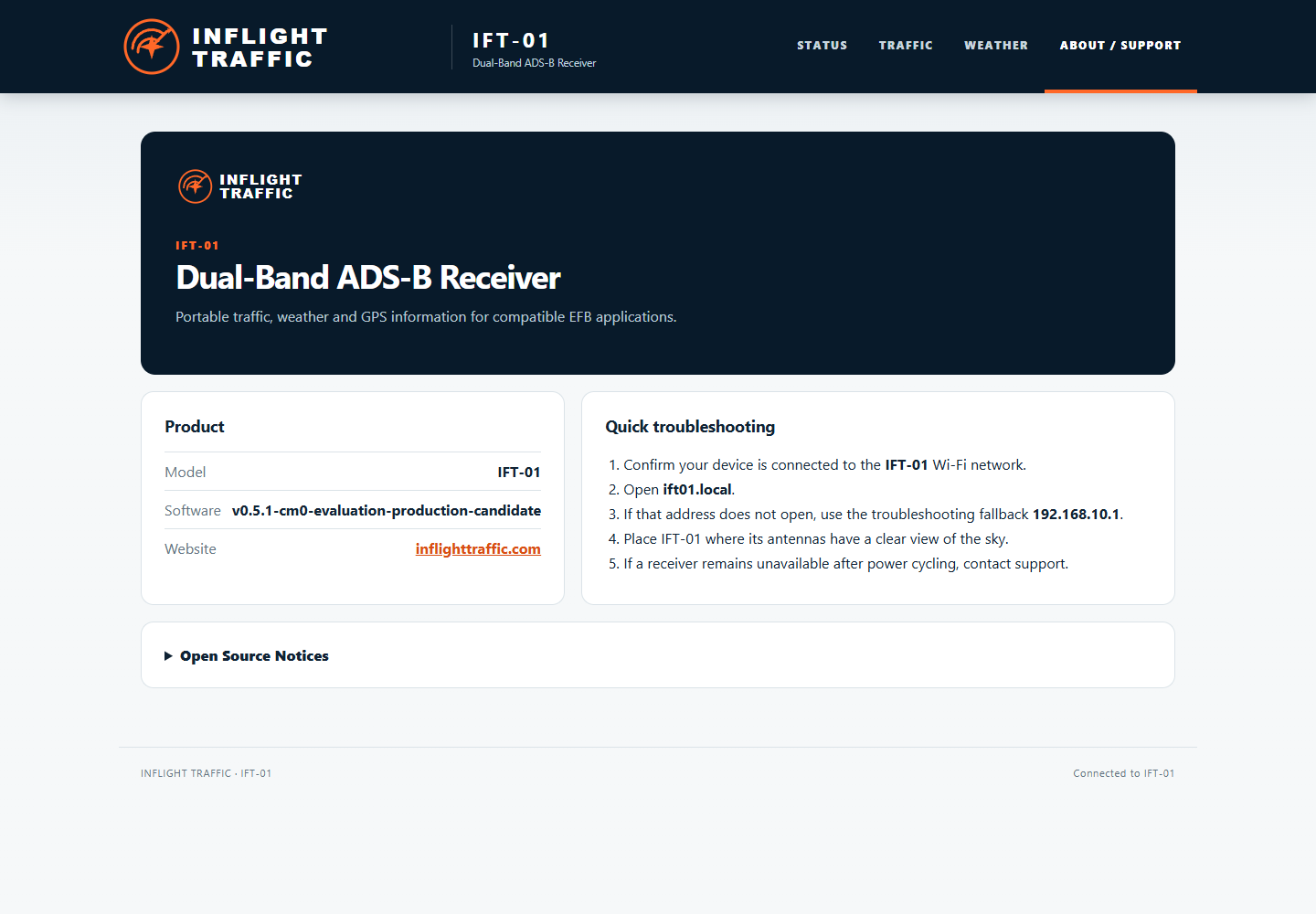Click the Inflight Traffic logo in hero banner
Screen dimensions: 1316x914
[x=239, y=186]
